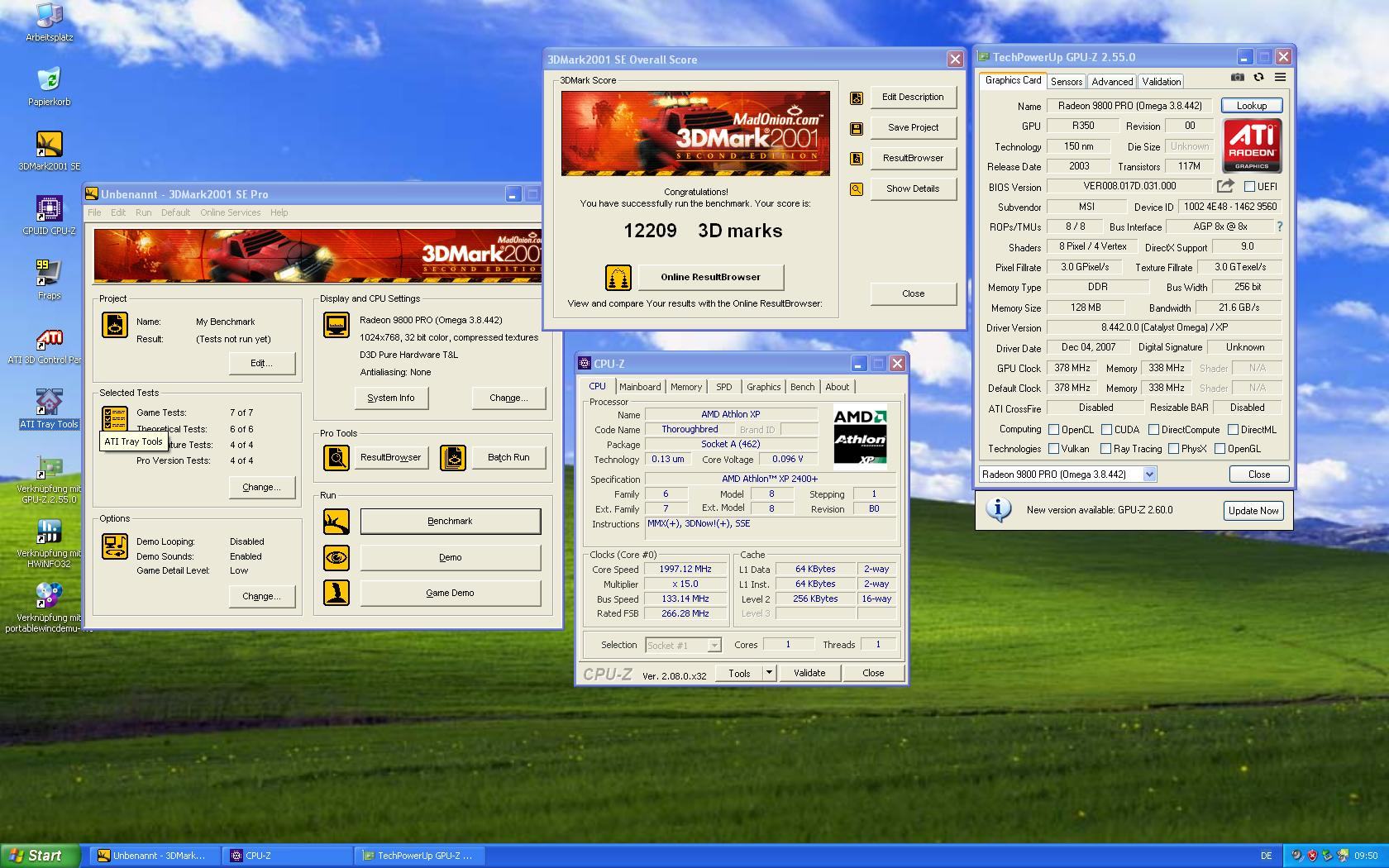Select the ATI Tray Tools desktop icon
Viewport: 1389px width, 868px height.
(50, 409)
